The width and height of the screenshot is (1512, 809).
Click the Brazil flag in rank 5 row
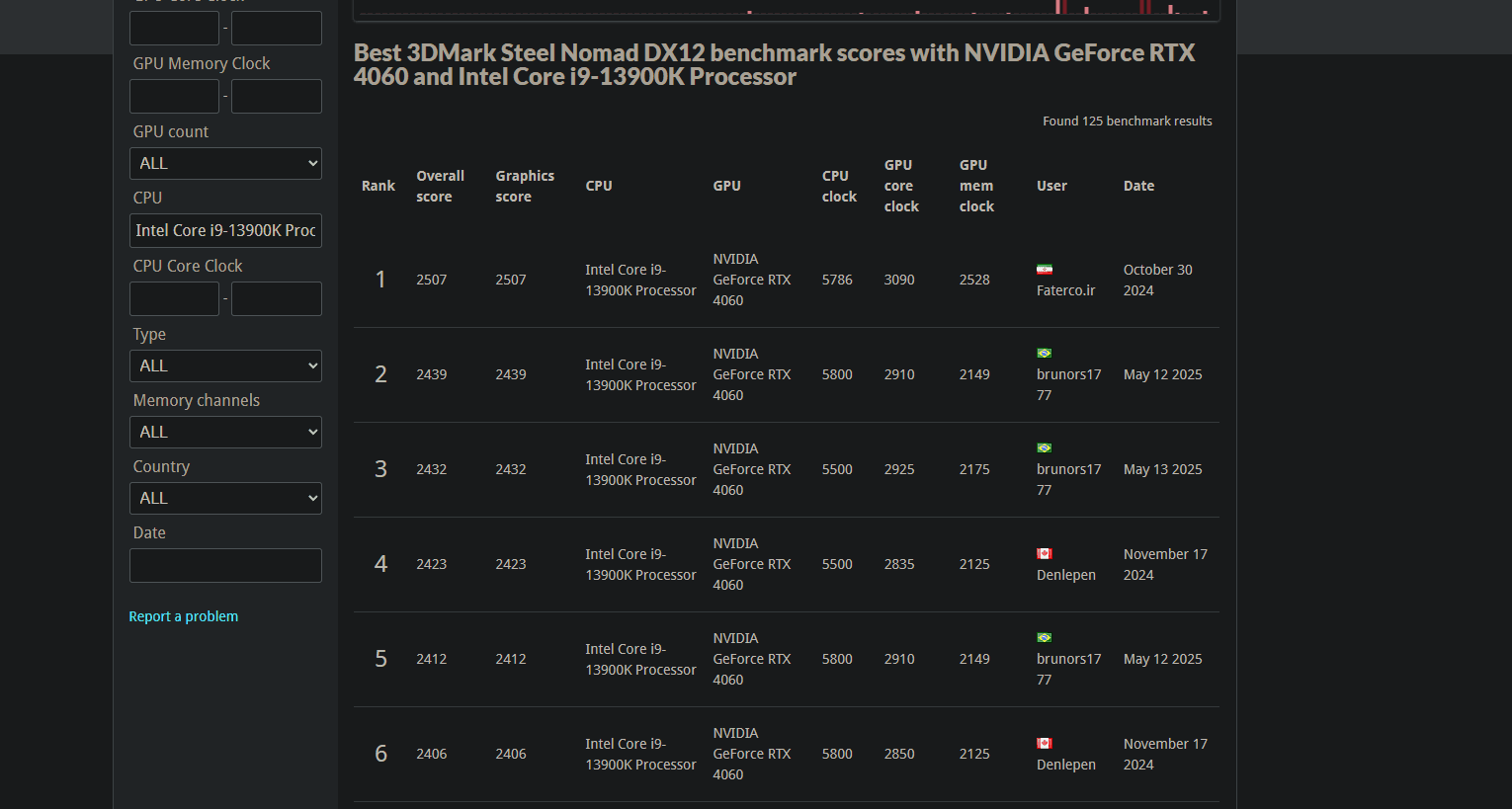pyautogui.click(x=1044, y=638)
